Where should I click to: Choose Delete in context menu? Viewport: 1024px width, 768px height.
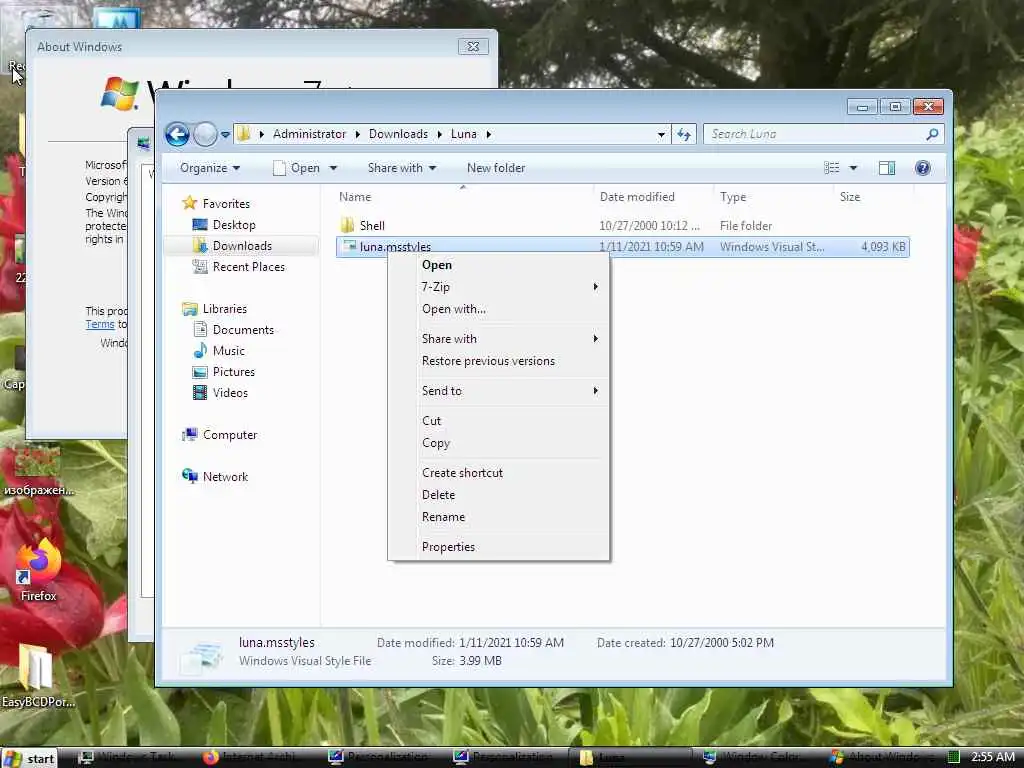pyautogui.click(x=499, y=495)
